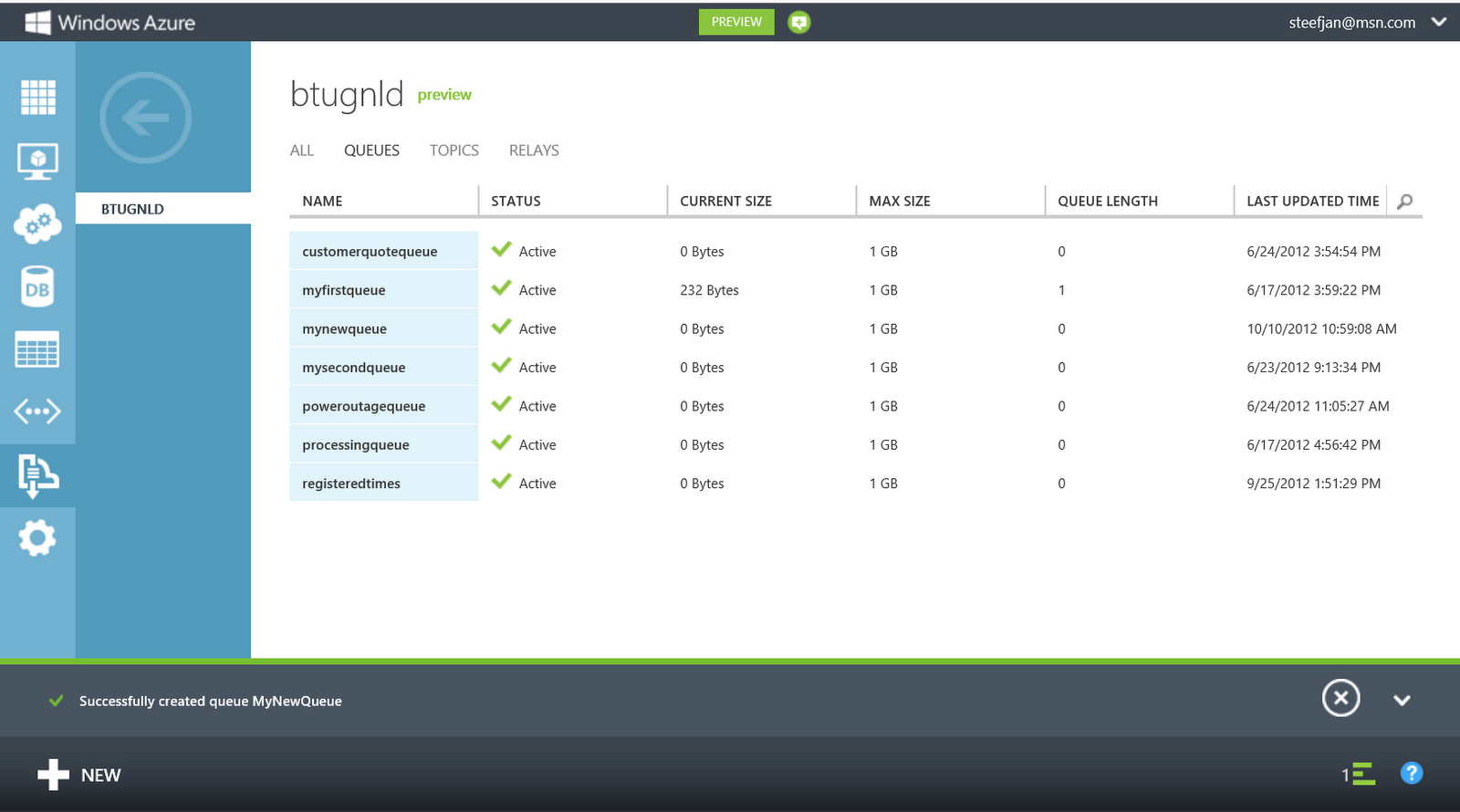
Task: Expand the steefjan@msn.com account menu
Action: 1439,22
